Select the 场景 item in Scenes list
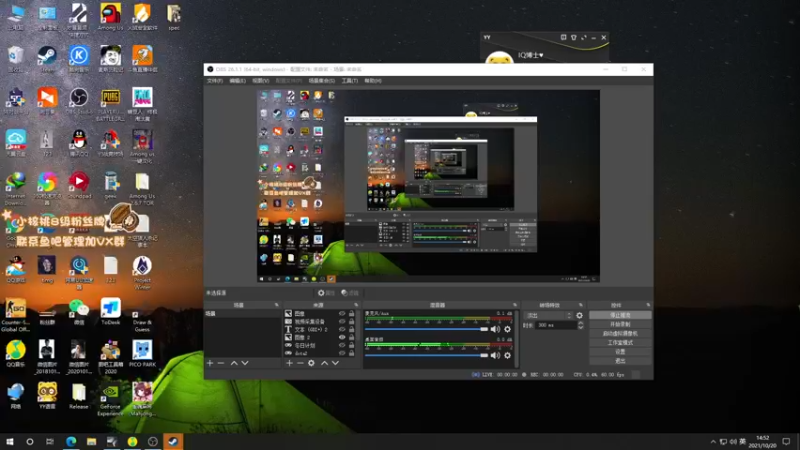 tap(242, 313)
